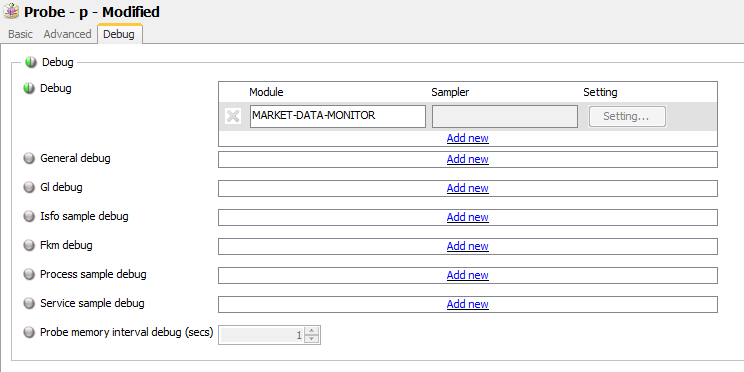Enable the Process sample debug indicator
This screenshot has width=744, height=372.
pyautogui.click(x=29, y=274)
